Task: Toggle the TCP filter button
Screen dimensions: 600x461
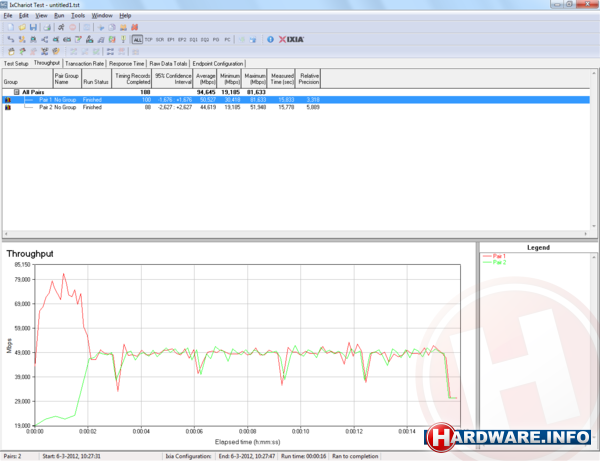Action: [149, 39]
